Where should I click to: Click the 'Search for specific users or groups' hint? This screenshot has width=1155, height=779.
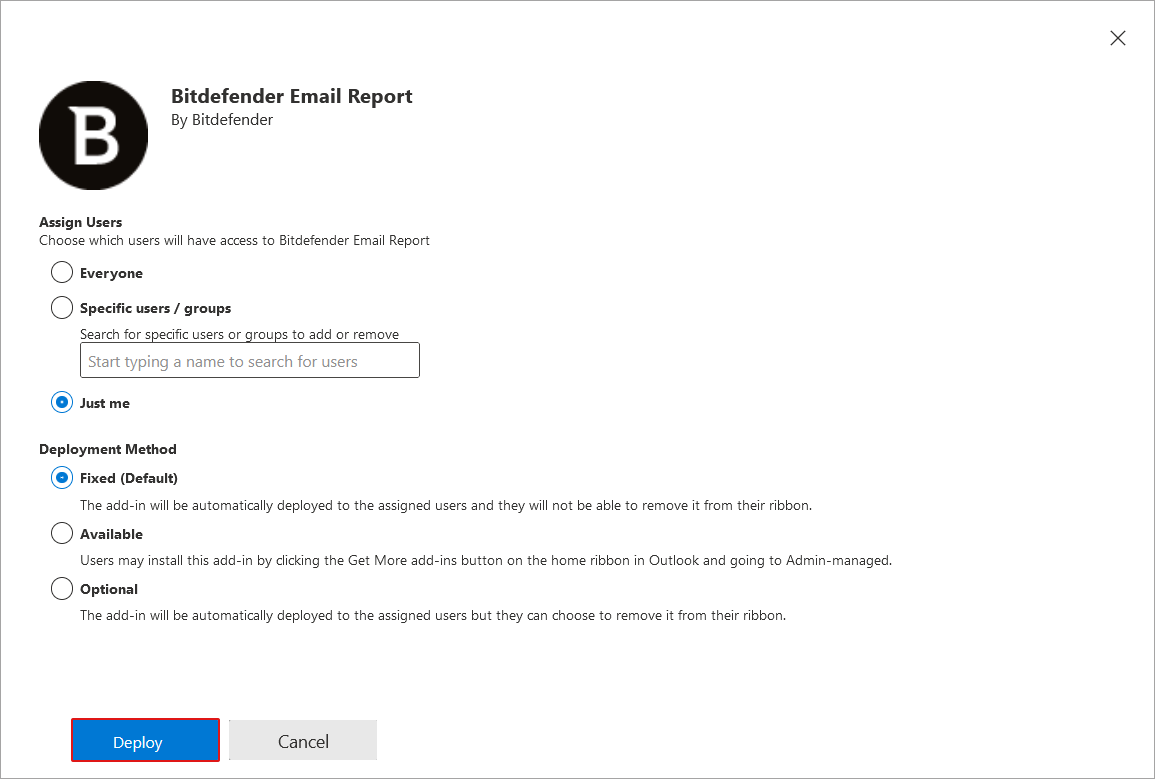pyautogui.click(x=239, y=334)
